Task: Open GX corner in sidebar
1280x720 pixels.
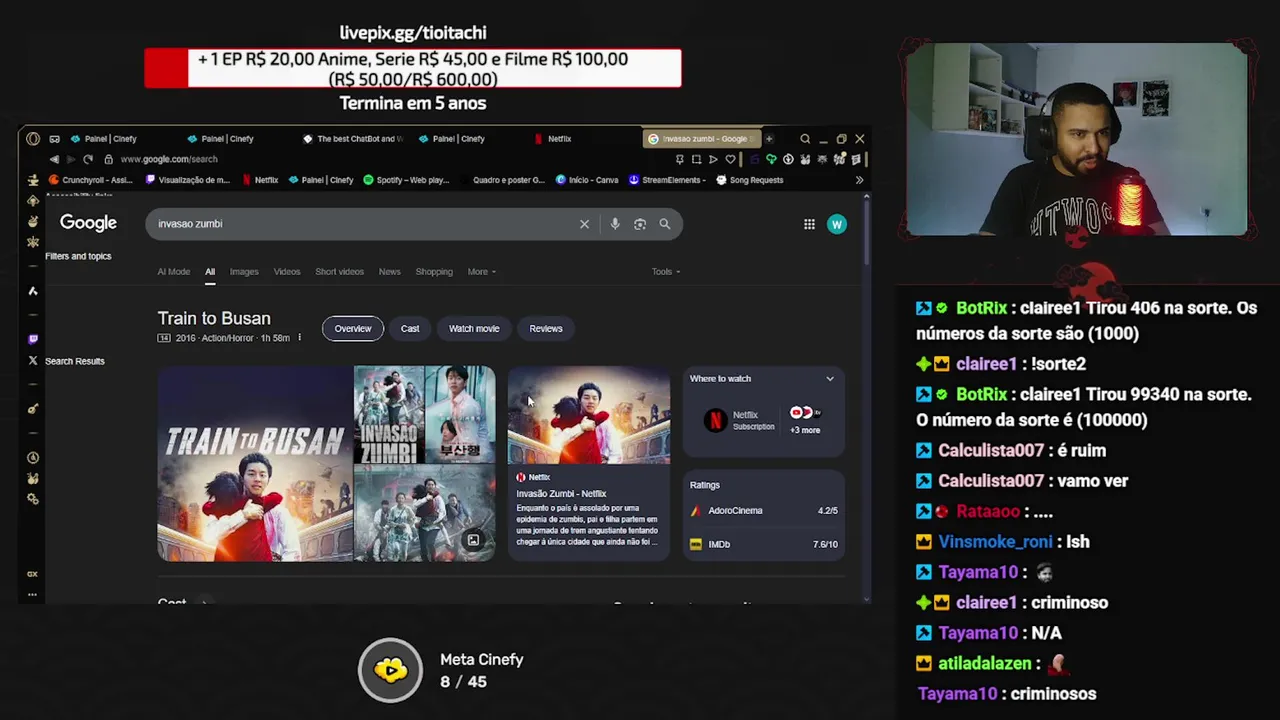Action: 32,574
